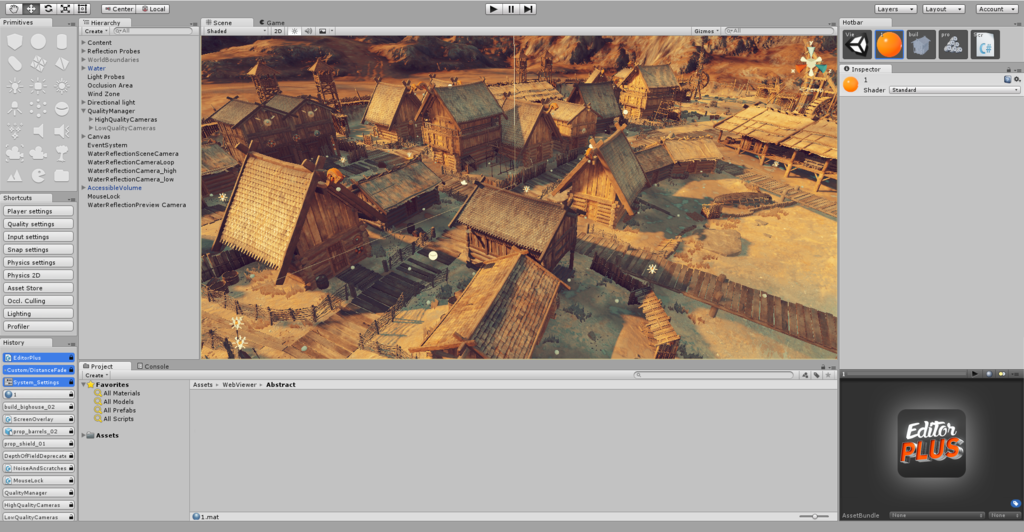Open the Gizmos dropdown in Scene view
1024x532 pixels.
707,31
